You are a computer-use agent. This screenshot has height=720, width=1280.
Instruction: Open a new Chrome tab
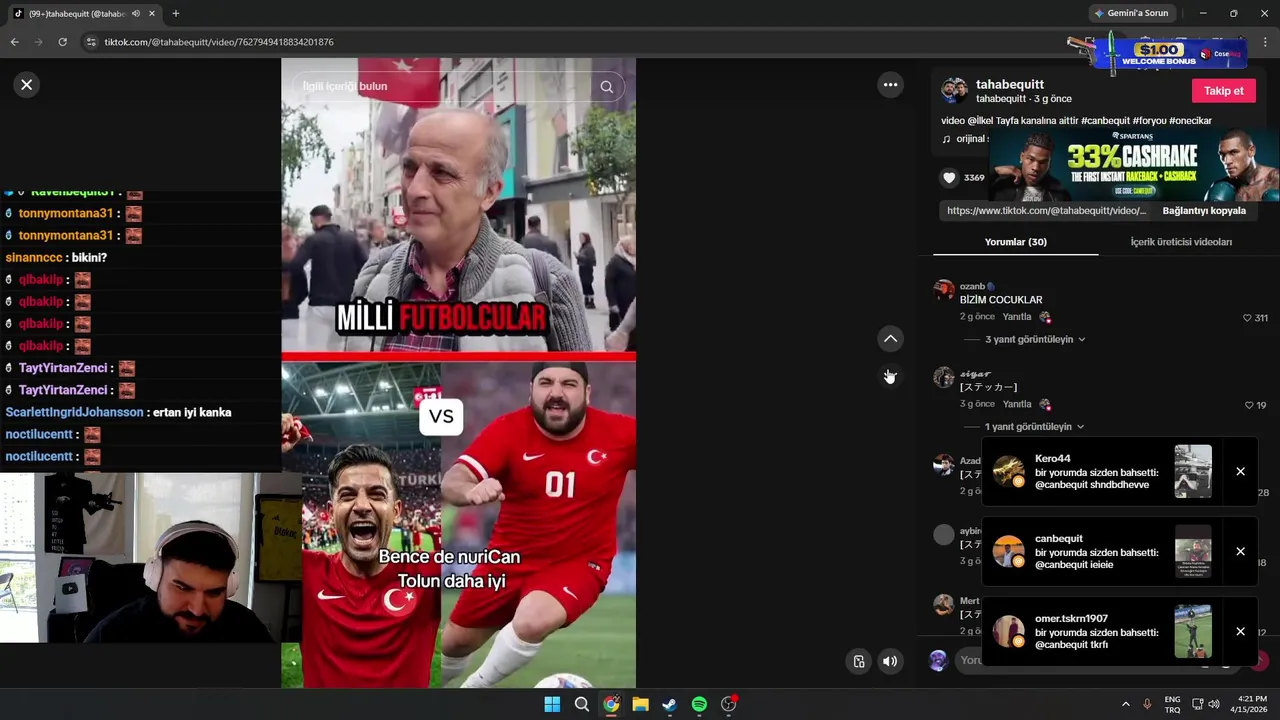point(176,14)
